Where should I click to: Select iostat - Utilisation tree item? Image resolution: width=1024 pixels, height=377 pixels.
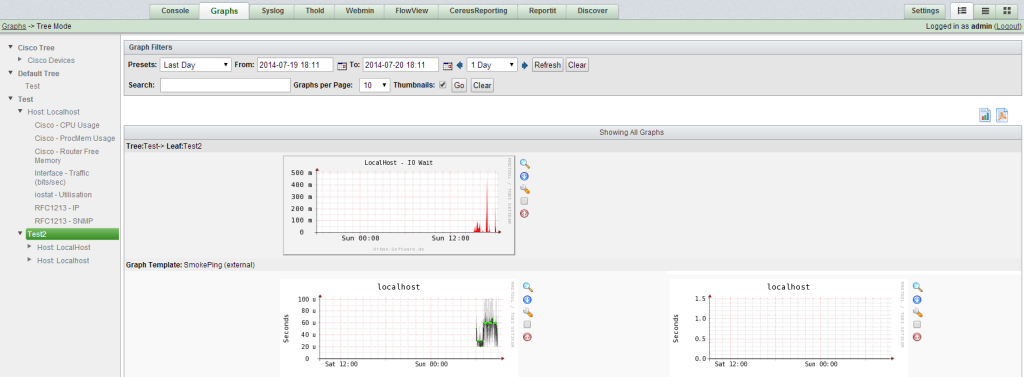point(63,195)
